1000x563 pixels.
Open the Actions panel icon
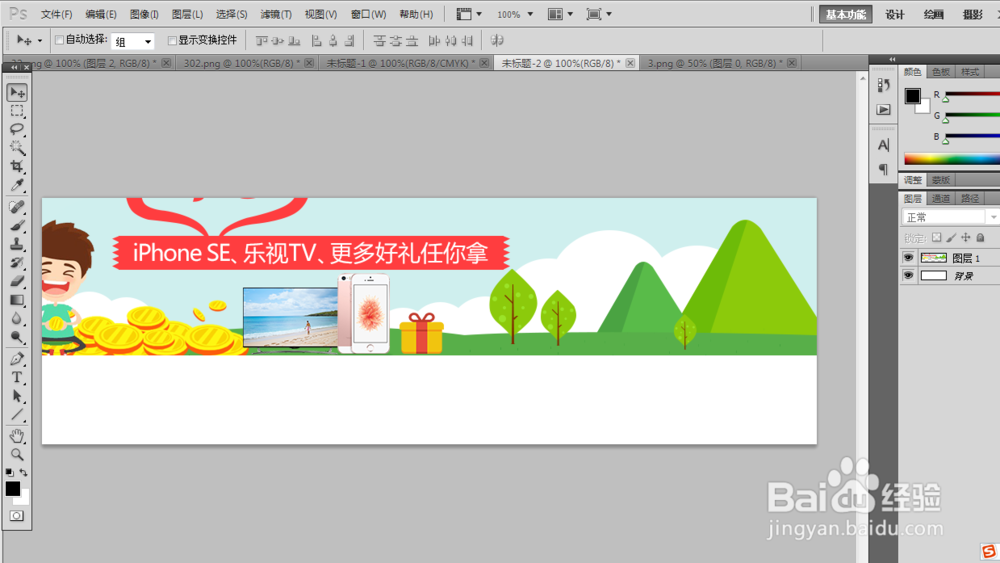[883, 110]
